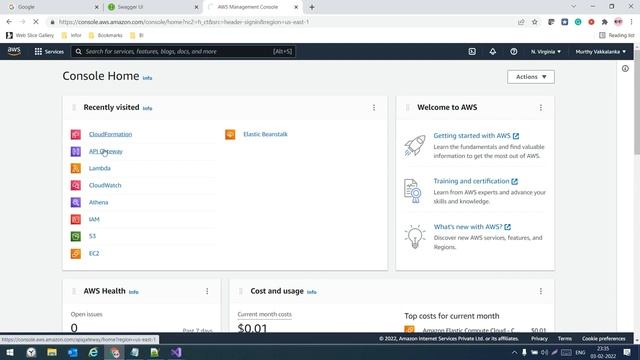Click the Lambda service icon

click(76, 168)
